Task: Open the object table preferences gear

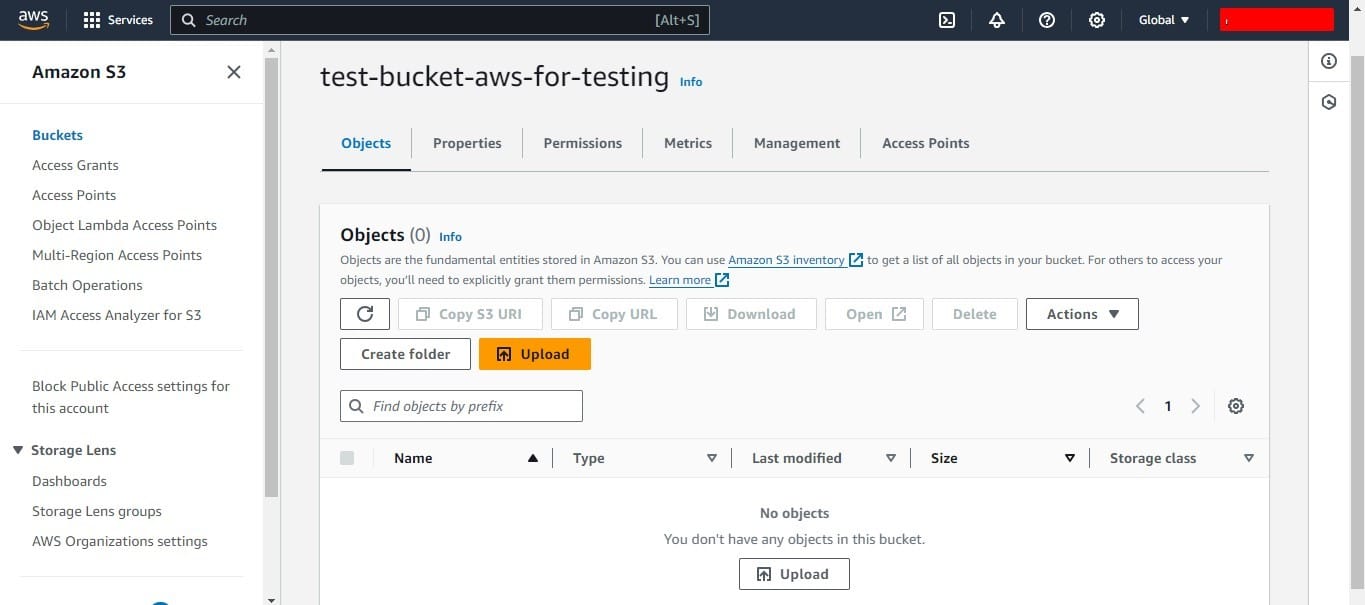Action: pyautogui.click(x=1236, y=406)
